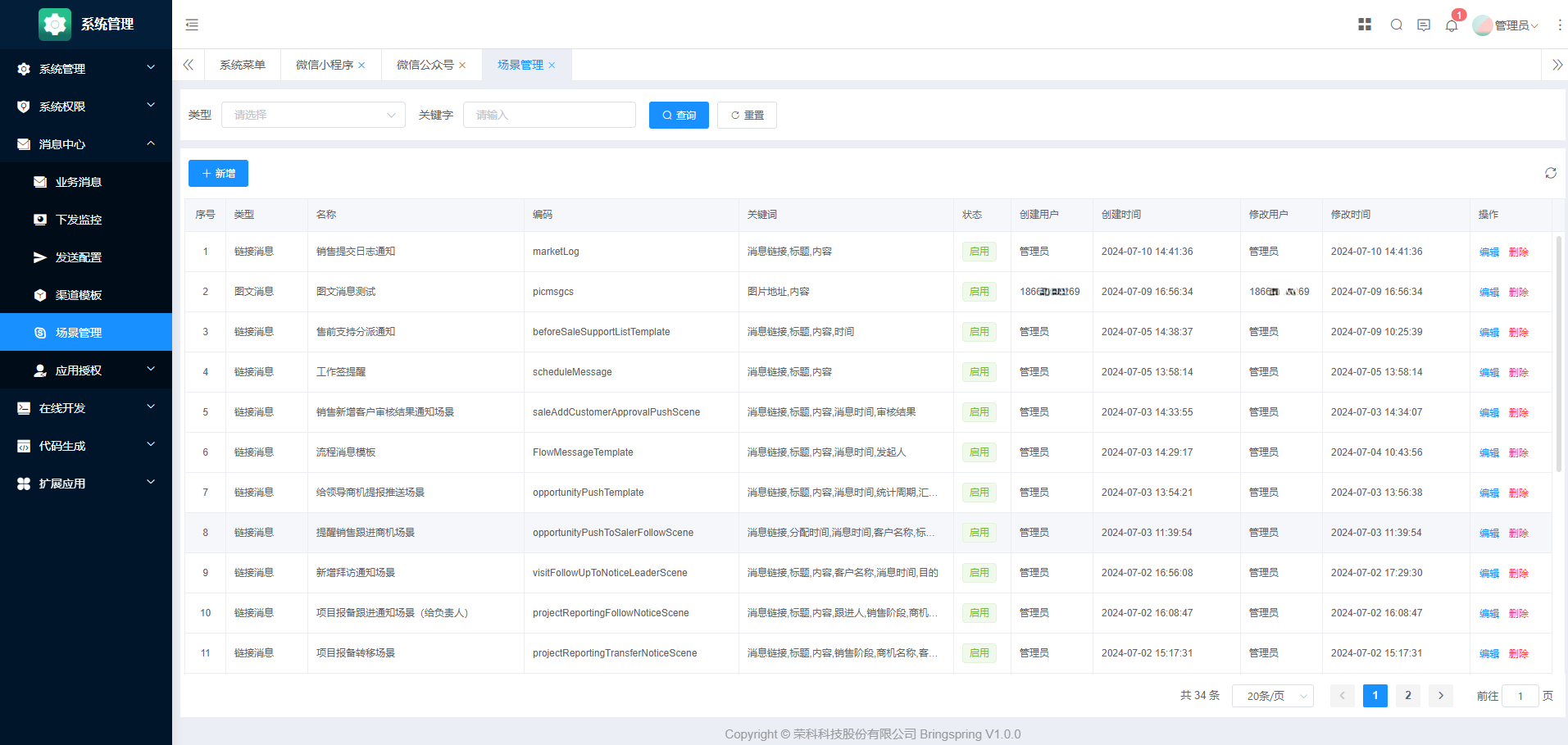This screenshot has height=745, width=1568.
Task: Refresh the table with the reload icon
Action: tap(1550, 173)
